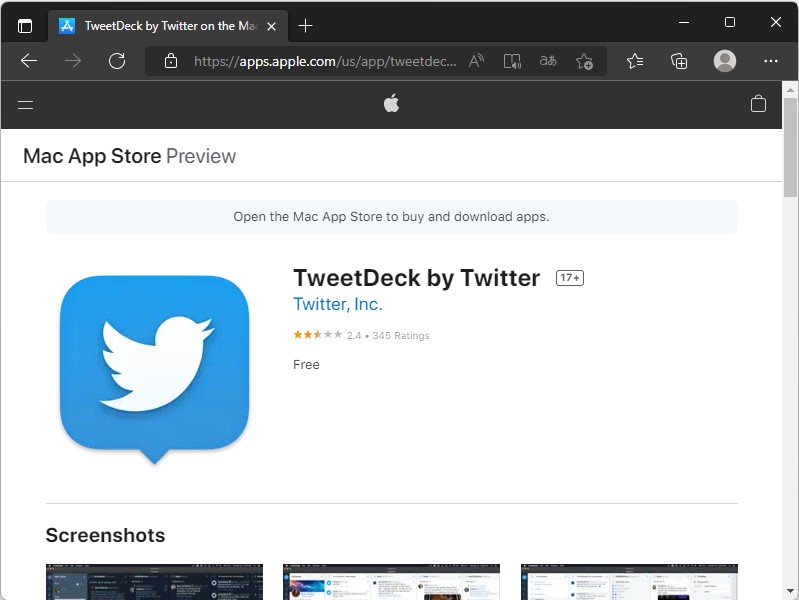Viewport: 799px width, 600px height.
Task: Refresh the current page
Action: pos(117,61)
